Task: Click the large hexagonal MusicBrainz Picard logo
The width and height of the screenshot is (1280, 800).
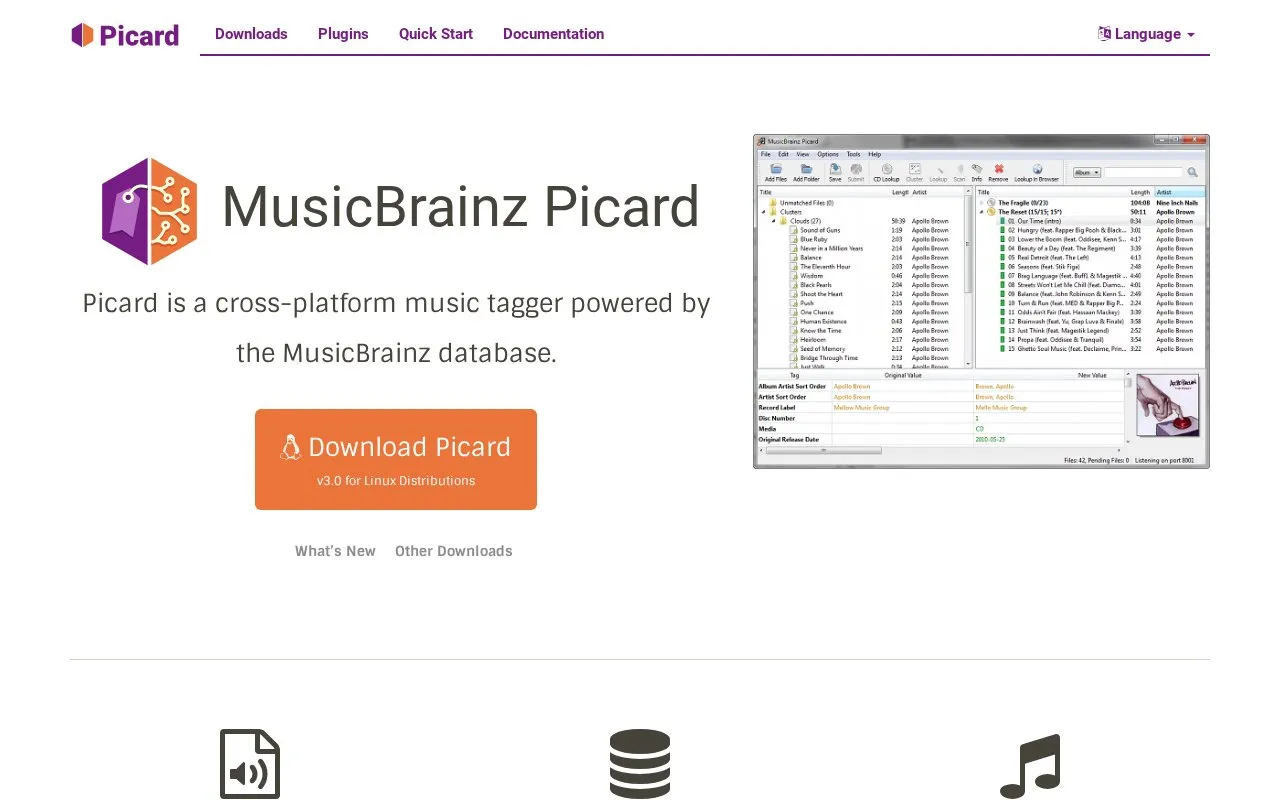Action: point(149,211)
